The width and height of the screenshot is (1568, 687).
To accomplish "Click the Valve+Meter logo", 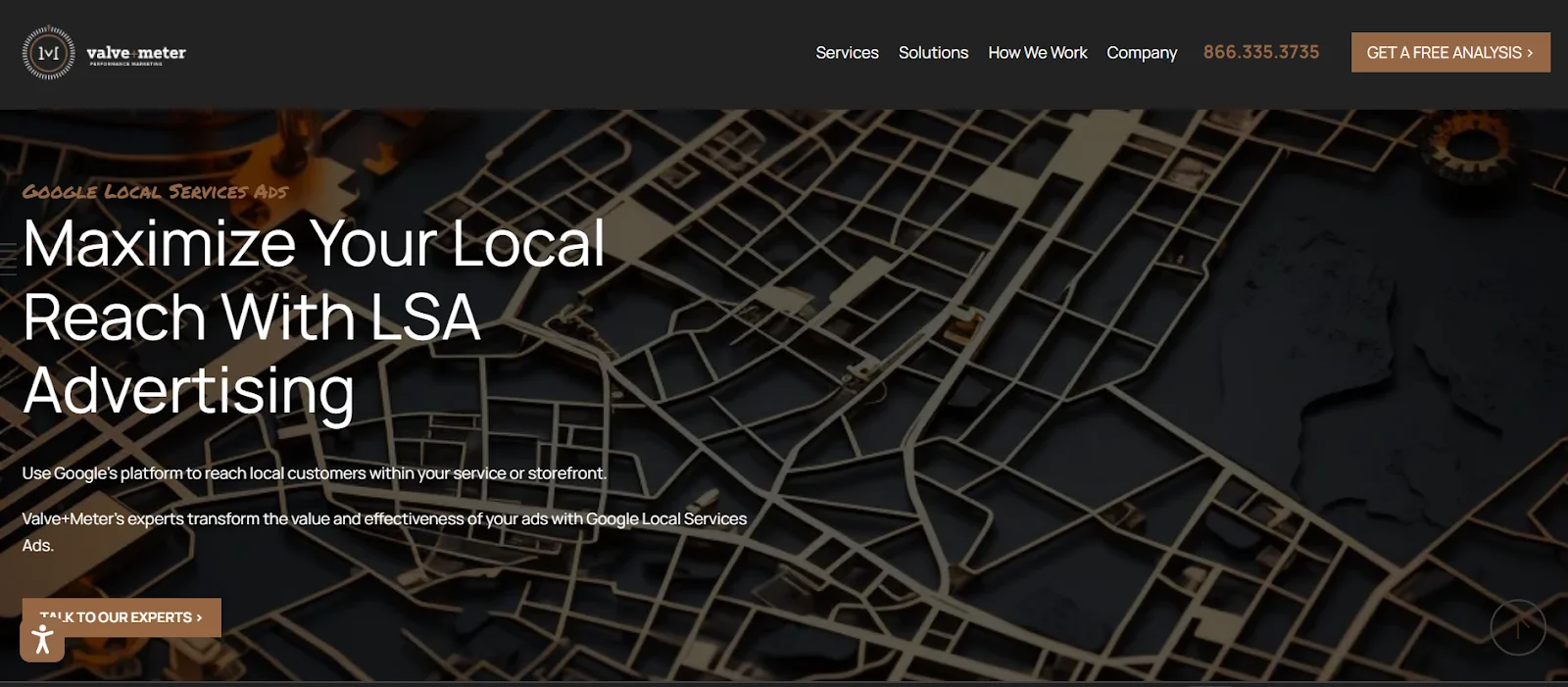I will pyautogui.click(x=104, y=53).
